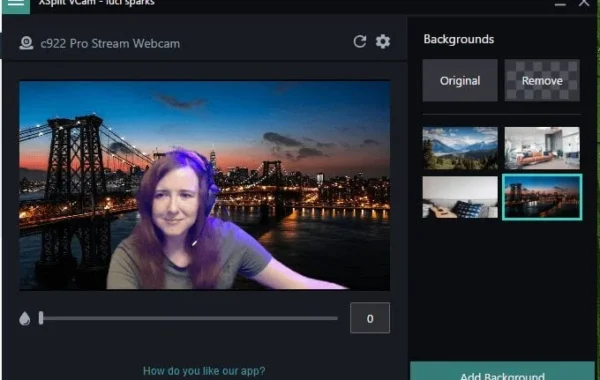Select the Original background option
This screenshot has height=380, width=600.
[460, 80]
